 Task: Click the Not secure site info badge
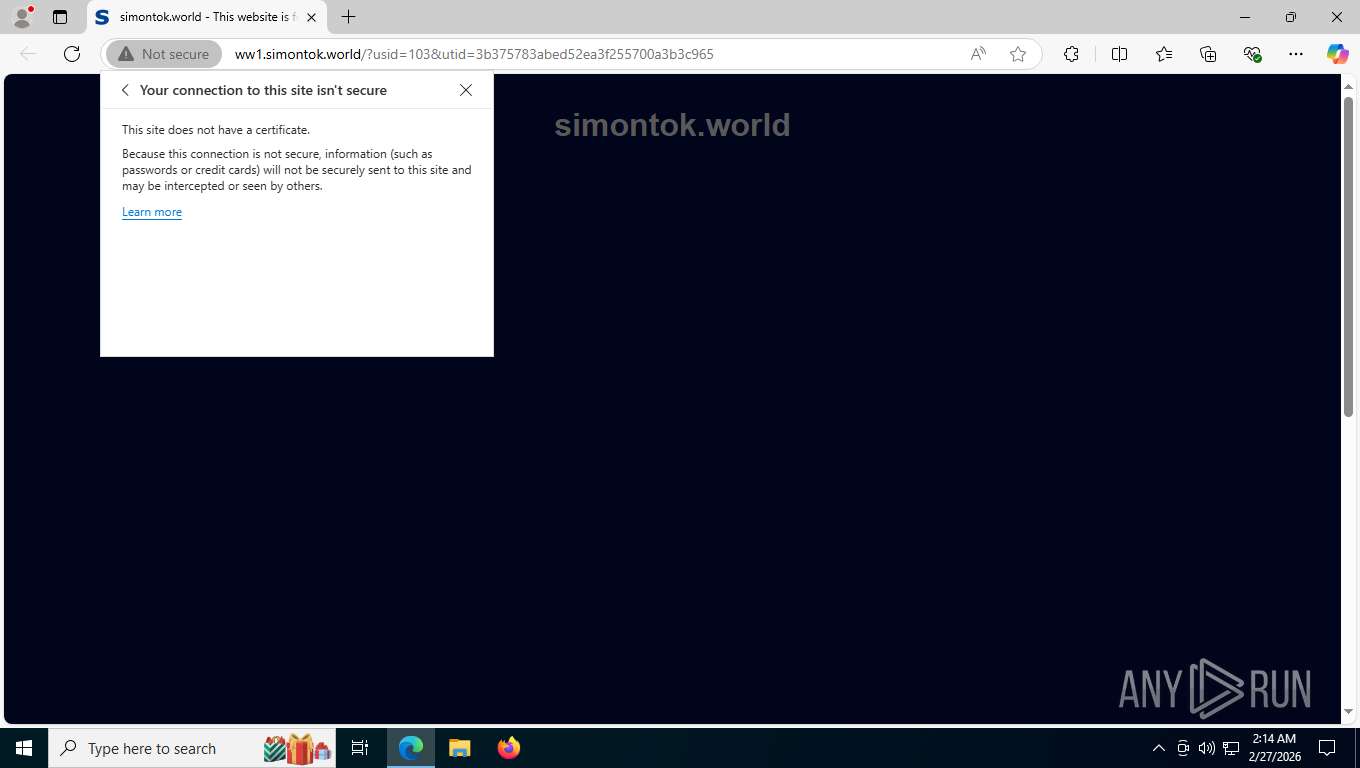point(164,54)
